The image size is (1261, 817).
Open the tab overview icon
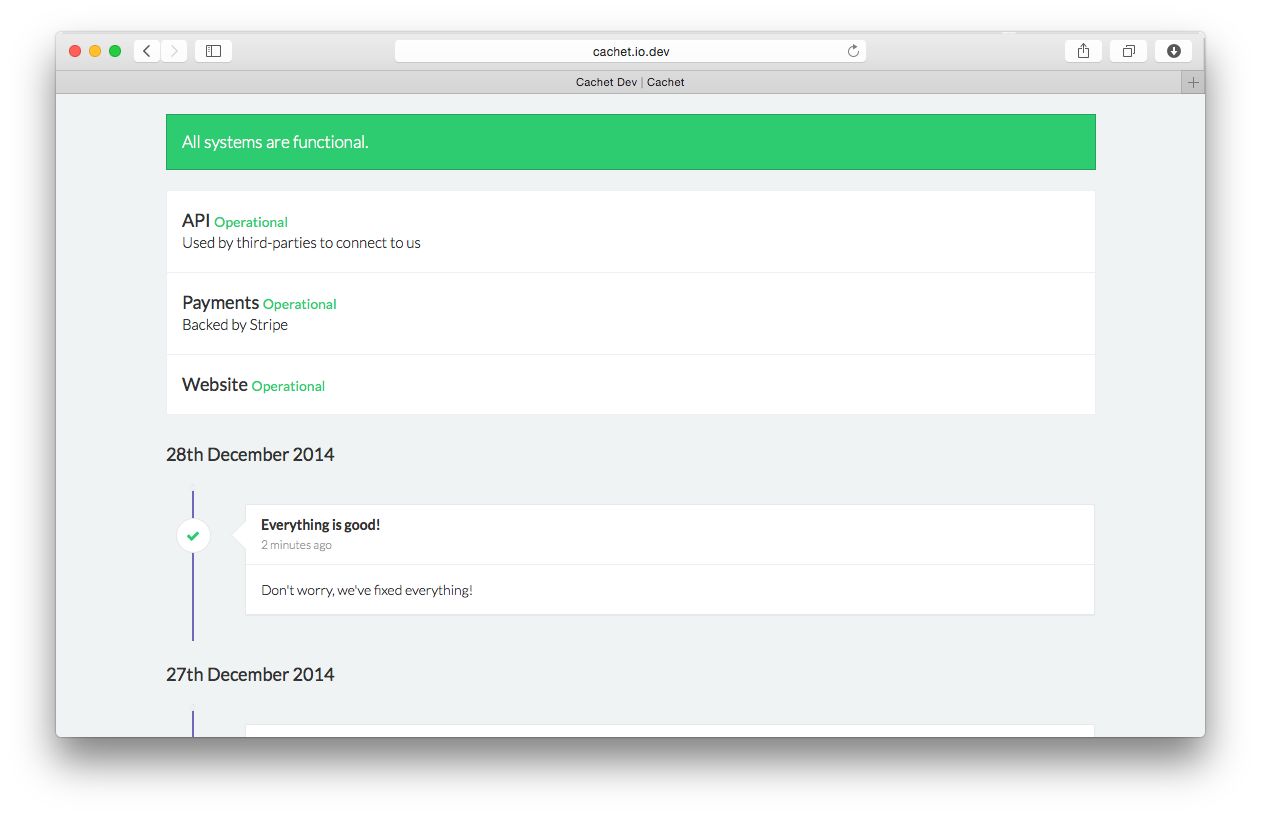1128,50
